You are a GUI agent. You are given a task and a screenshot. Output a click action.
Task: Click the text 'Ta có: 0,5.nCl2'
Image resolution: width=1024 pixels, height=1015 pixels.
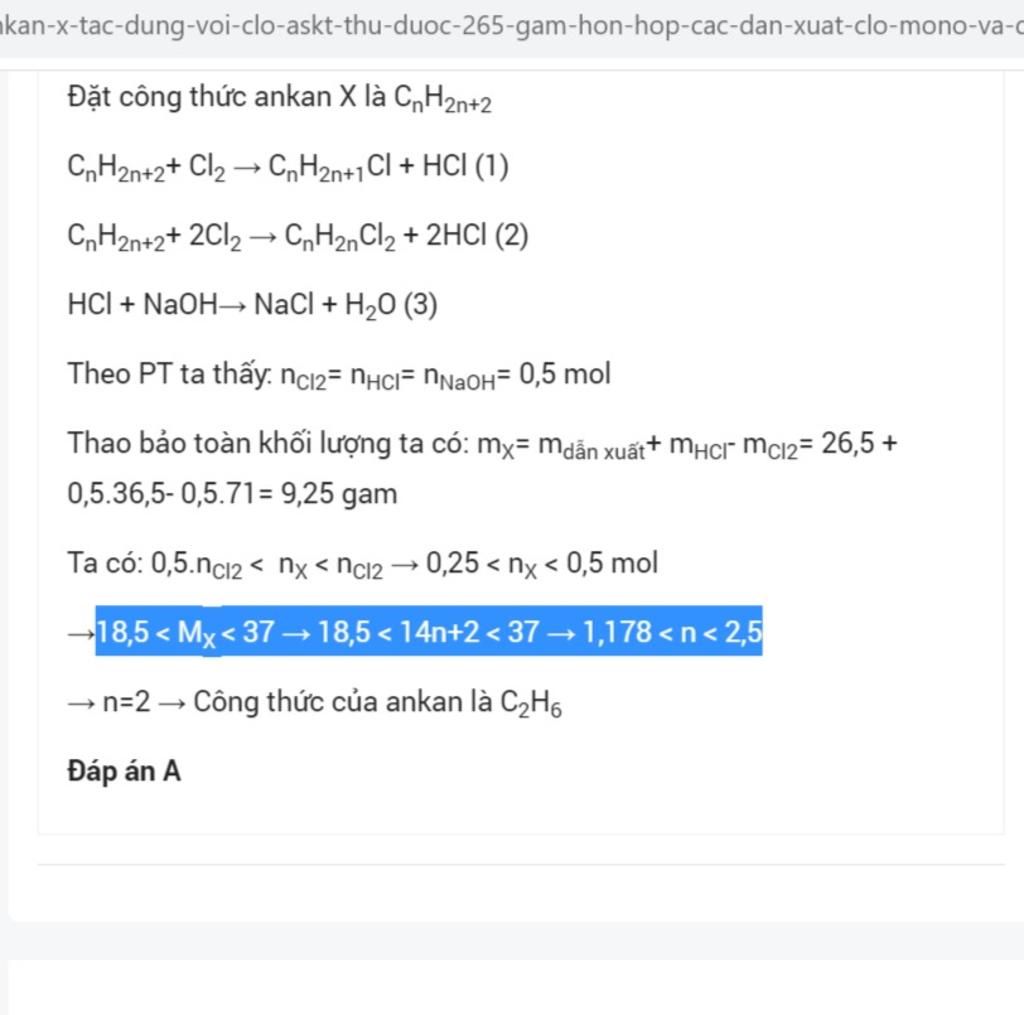coord(155,564)
